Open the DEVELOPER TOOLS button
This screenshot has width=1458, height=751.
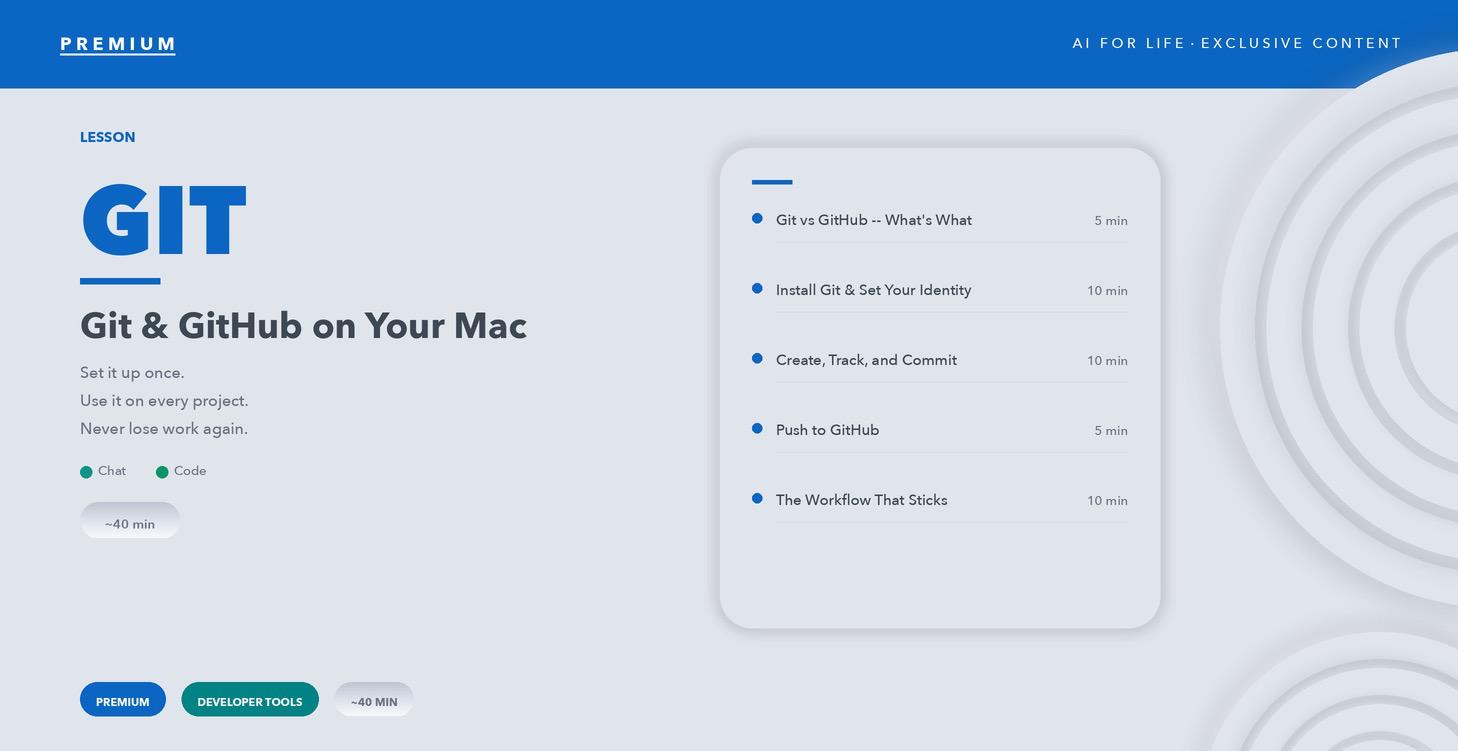click(249, 700)
